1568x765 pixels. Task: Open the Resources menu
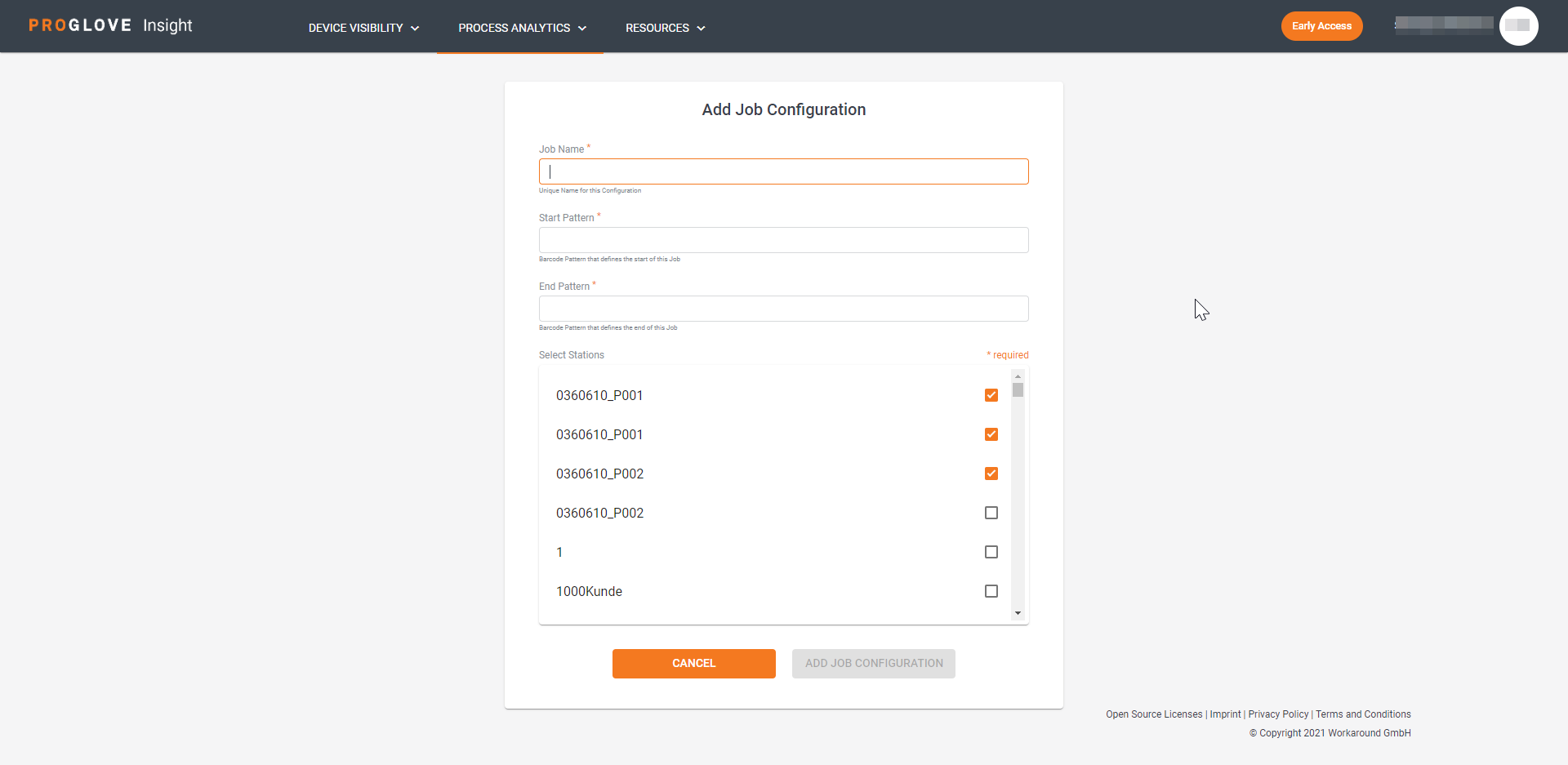(x=665, y=28)
